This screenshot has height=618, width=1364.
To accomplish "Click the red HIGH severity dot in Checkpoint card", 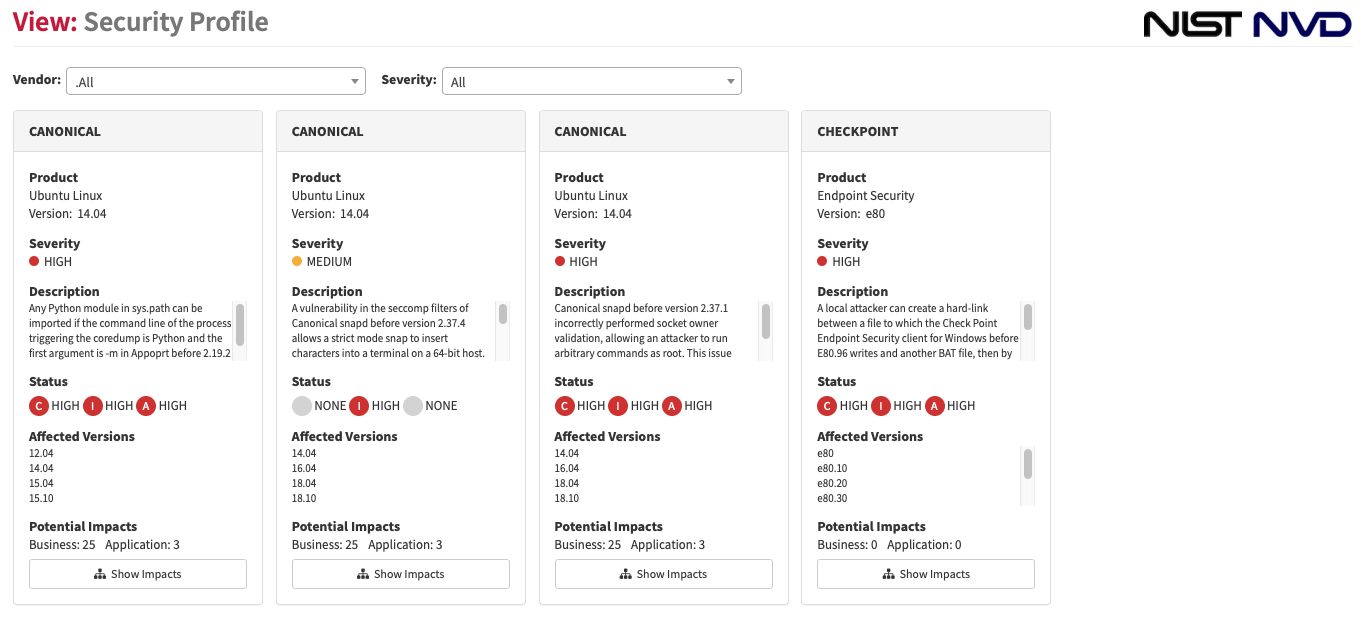I will 822,261.
